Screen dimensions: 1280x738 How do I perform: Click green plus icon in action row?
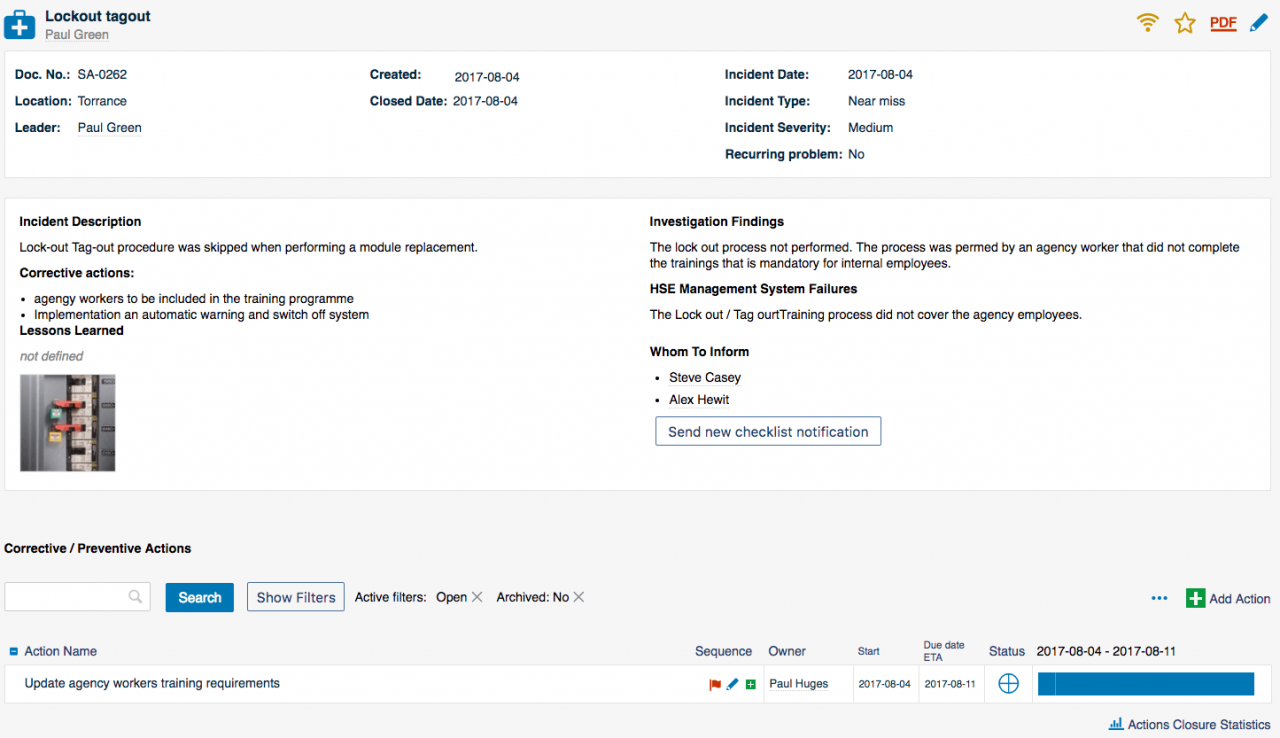751,684
